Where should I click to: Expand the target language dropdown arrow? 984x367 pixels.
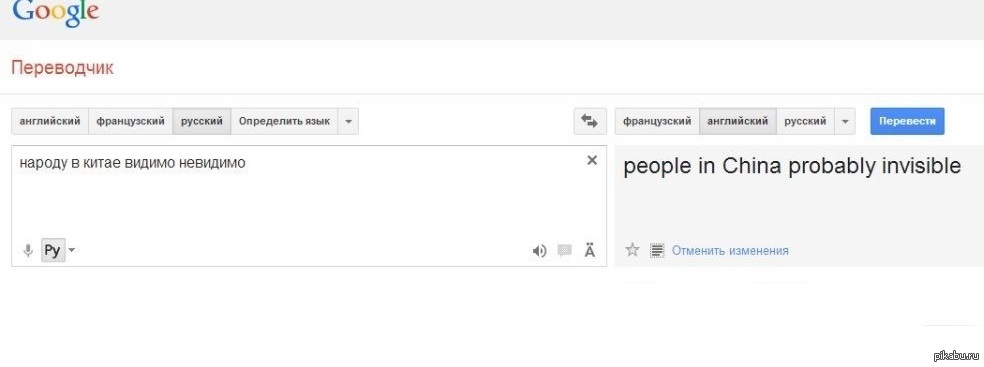click(845, 122)
